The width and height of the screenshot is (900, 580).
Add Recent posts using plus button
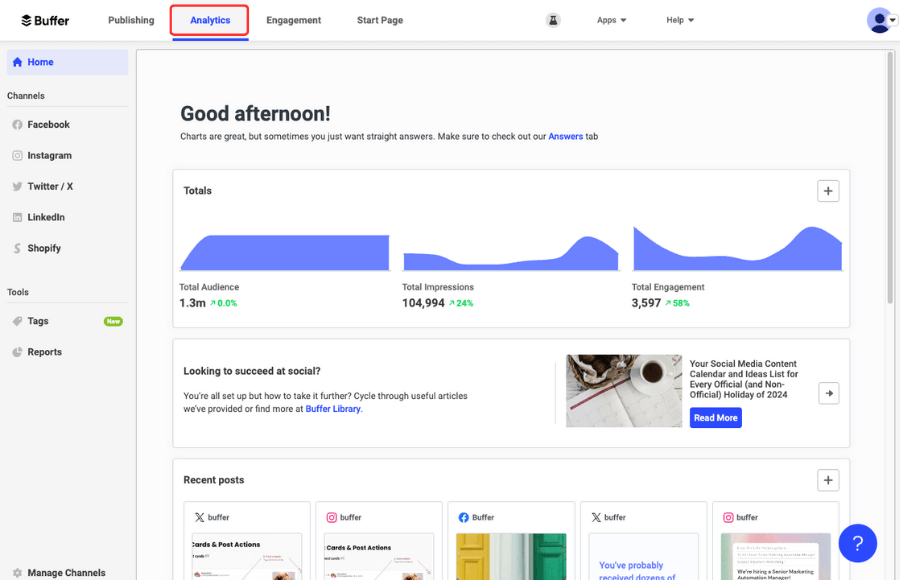pos(827,480)
